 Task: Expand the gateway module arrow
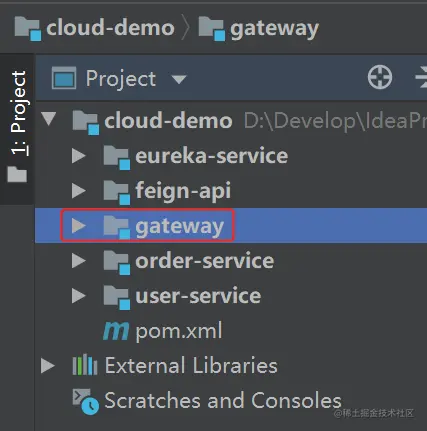pyautogui.click(x=79, y=226)
